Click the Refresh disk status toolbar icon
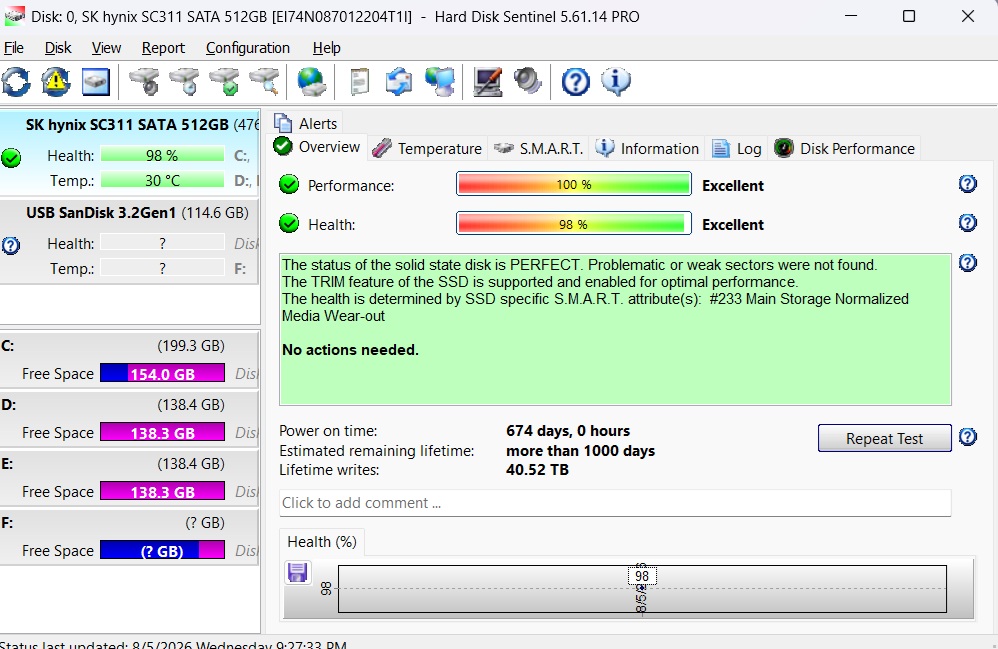Image resolution: width=998 pixels, height=649 pixels. (x=16, y=82)
